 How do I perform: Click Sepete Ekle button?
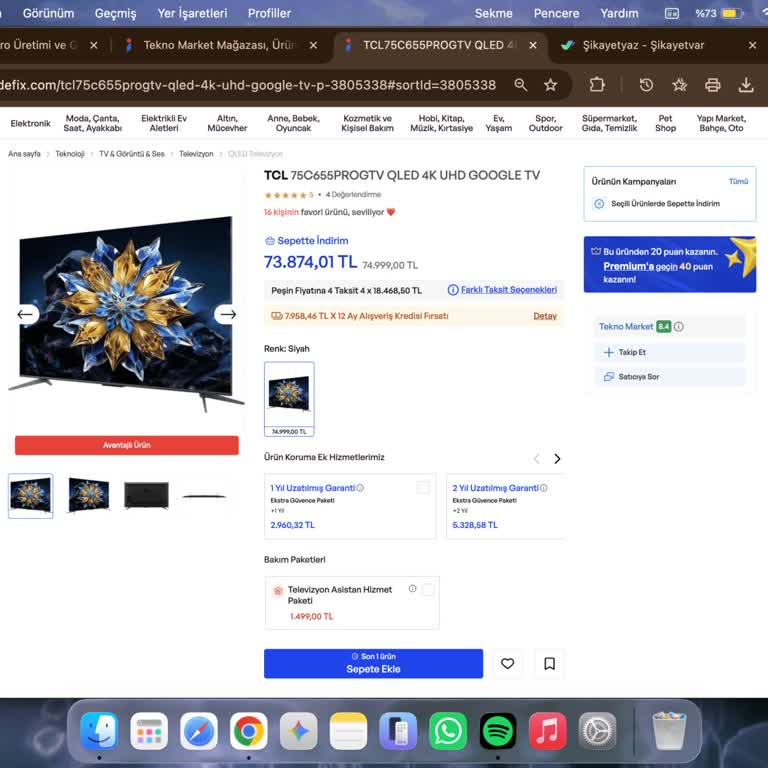[x=373, y=663]
